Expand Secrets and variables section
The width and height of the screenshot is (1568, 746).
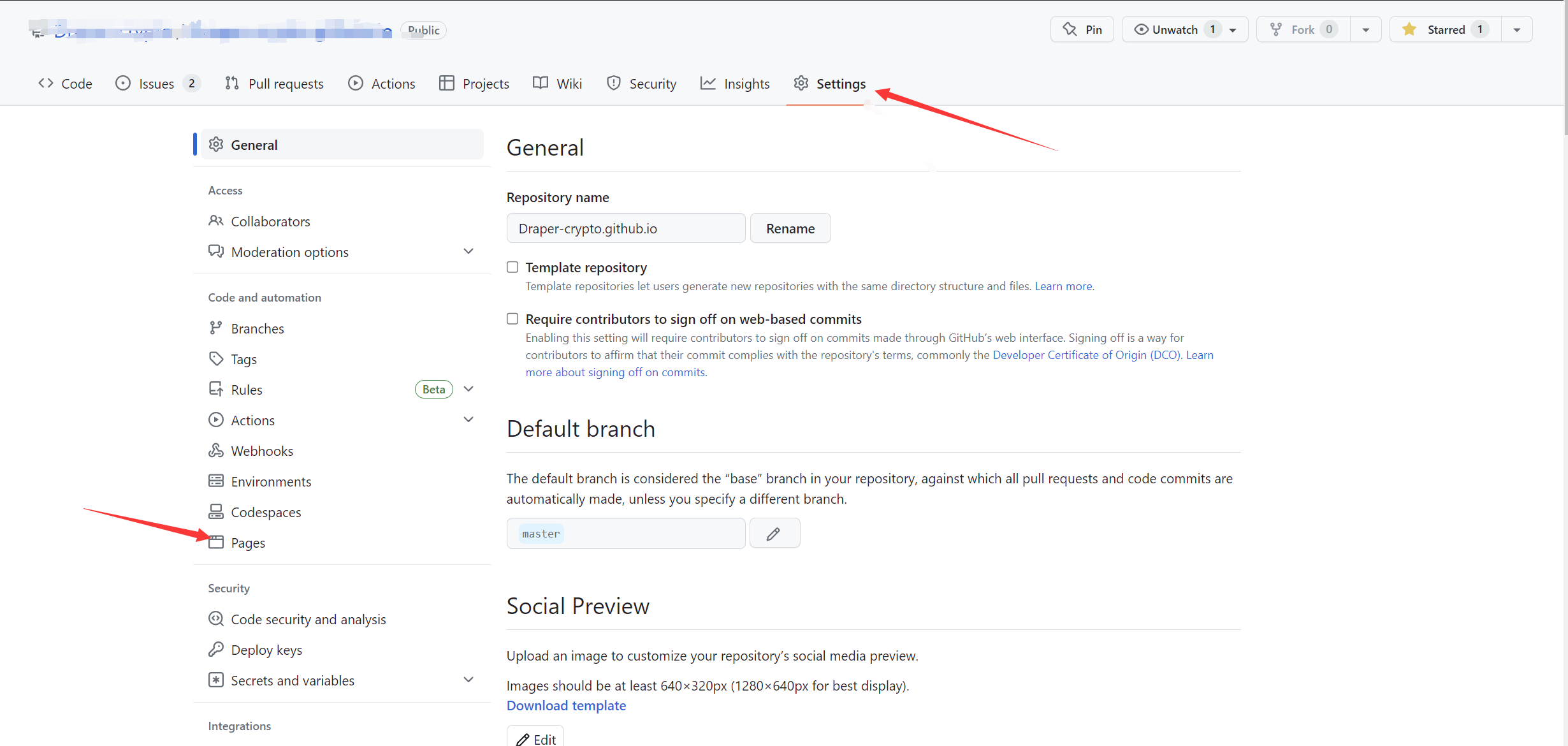coord(468,680)
